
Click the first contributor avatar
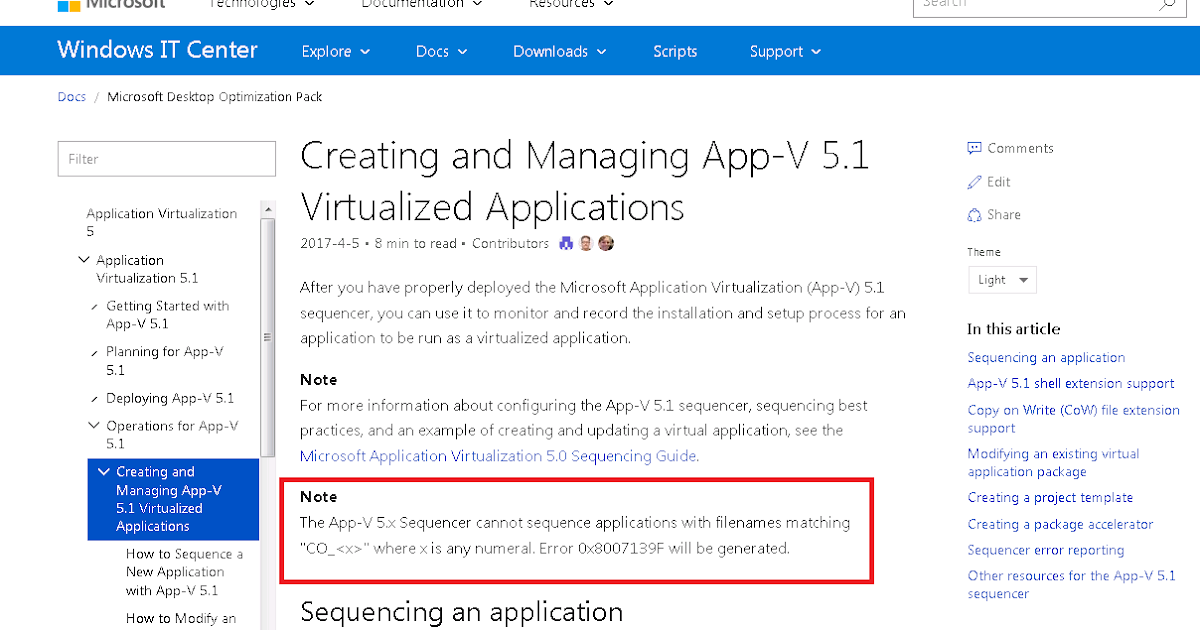tap(566, 243)
